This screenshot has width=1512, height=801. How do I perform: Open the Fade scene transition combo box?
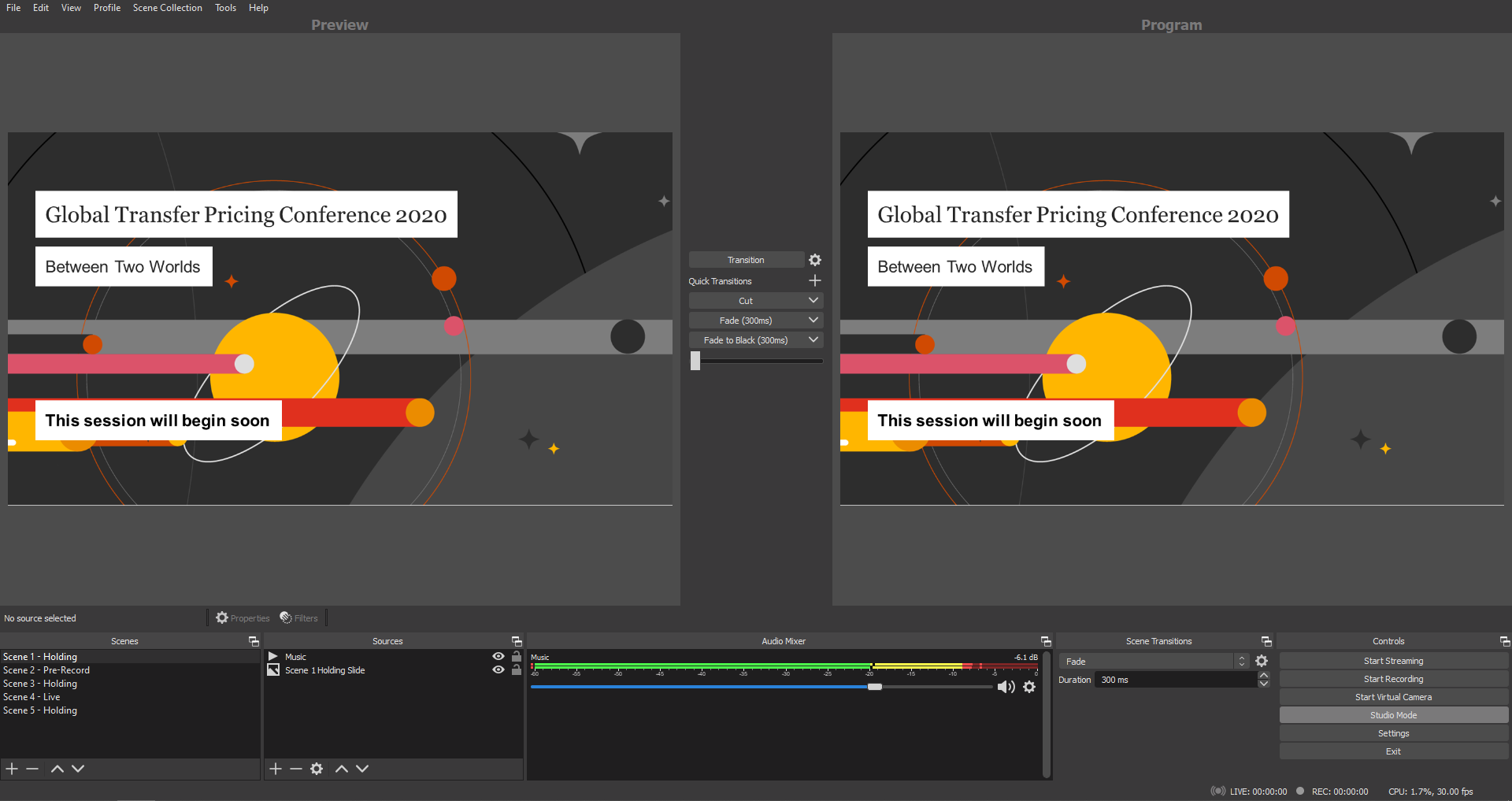pos(1153,662)
